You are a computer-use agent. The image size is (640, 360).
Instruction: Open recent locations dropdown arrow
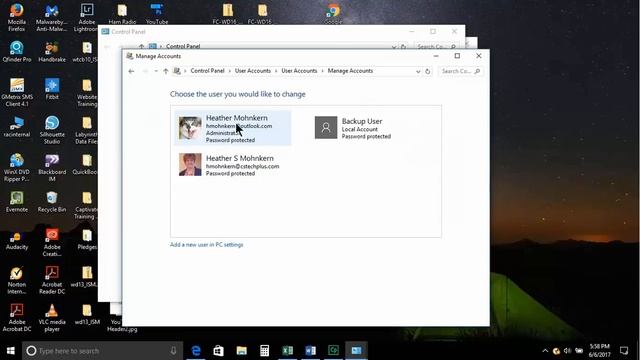click(x=156, y=71)
